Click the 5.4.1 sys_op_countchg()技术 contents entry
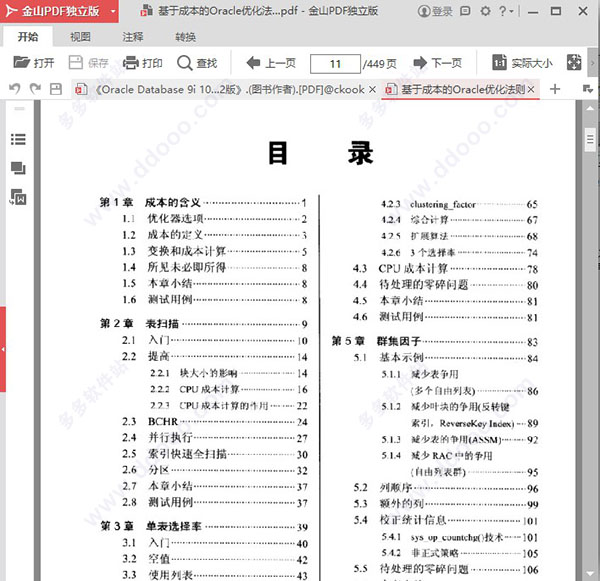The height and width of the screenshot is (581, 600). click(x=460, y=537)
